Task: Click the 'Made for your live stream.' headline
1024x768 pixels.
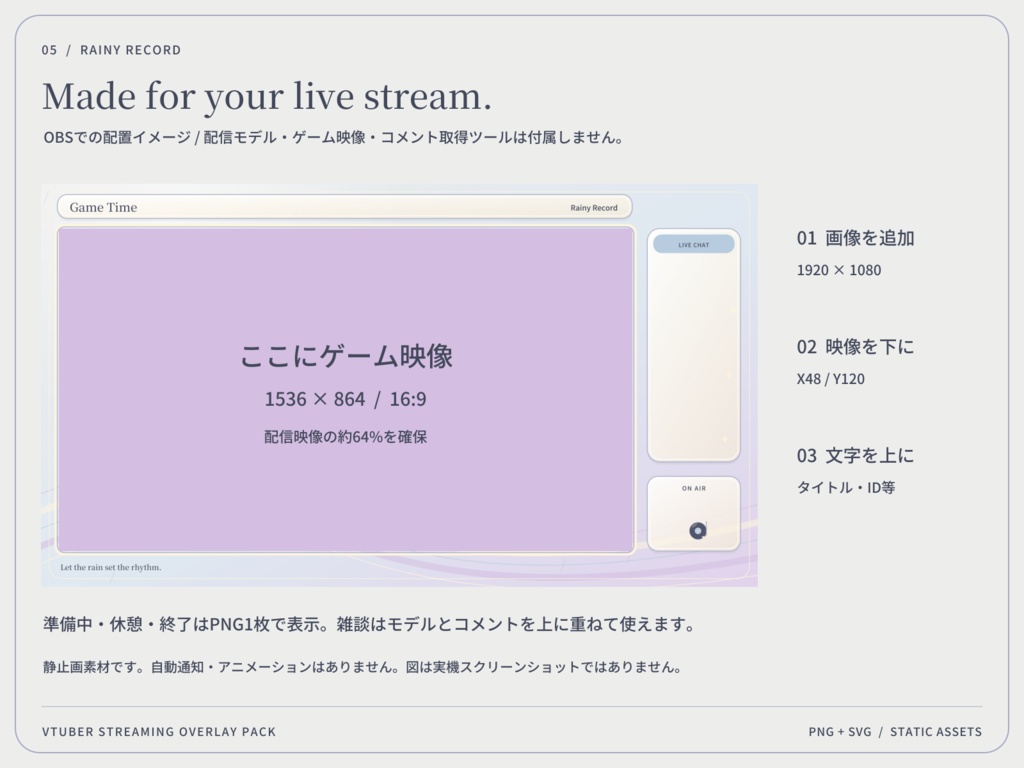Action: click(x=266, y=96)
